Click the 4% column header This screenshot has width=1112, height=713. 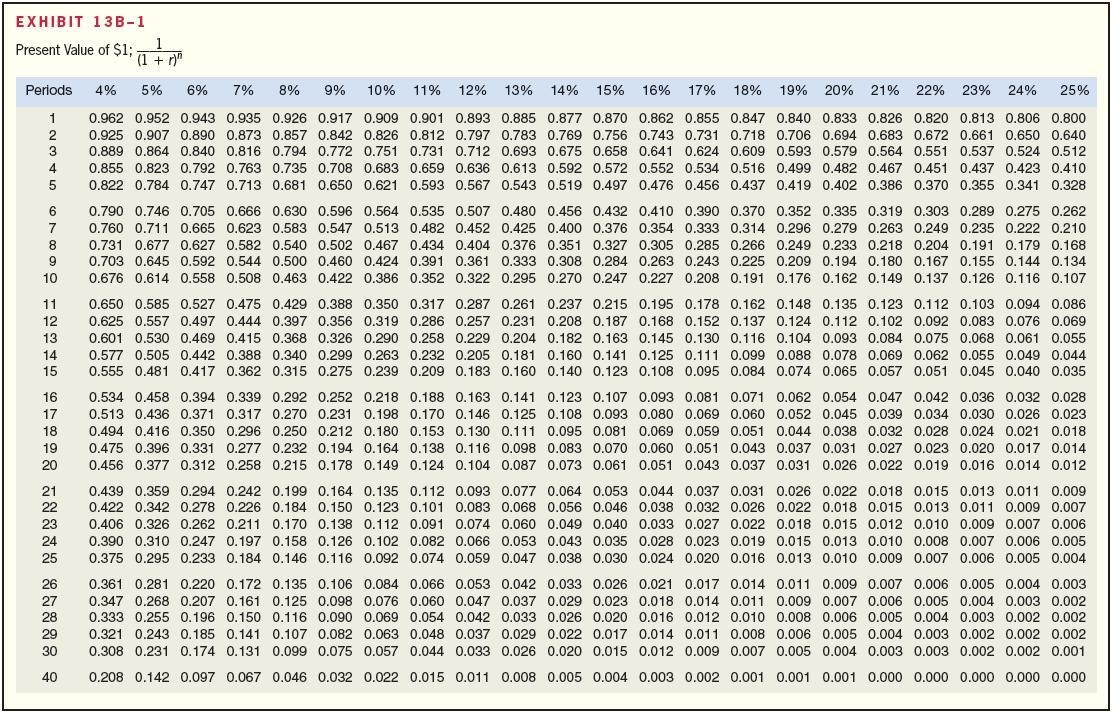point(105,89)
